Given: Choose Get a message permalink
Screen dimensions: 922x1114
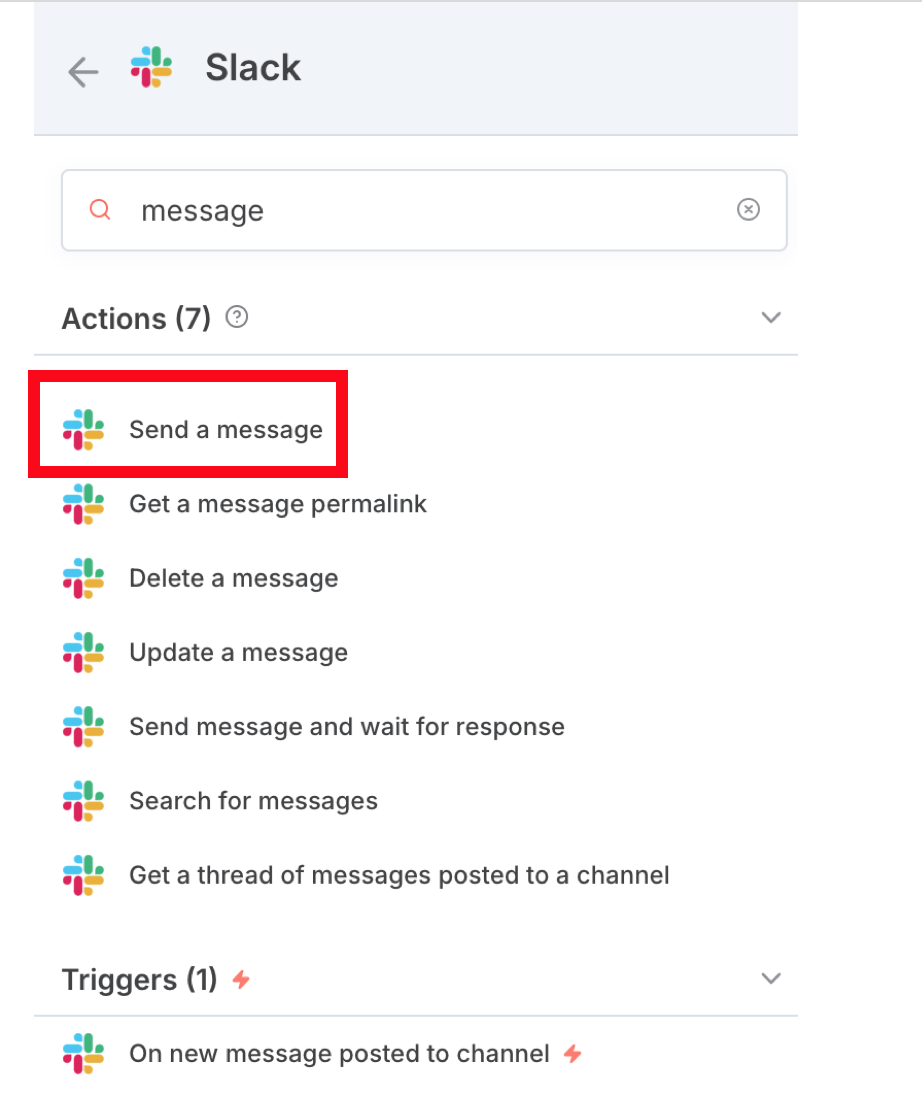Looking at the screenshot, I should pyautogui.click(x=278, y=504).
